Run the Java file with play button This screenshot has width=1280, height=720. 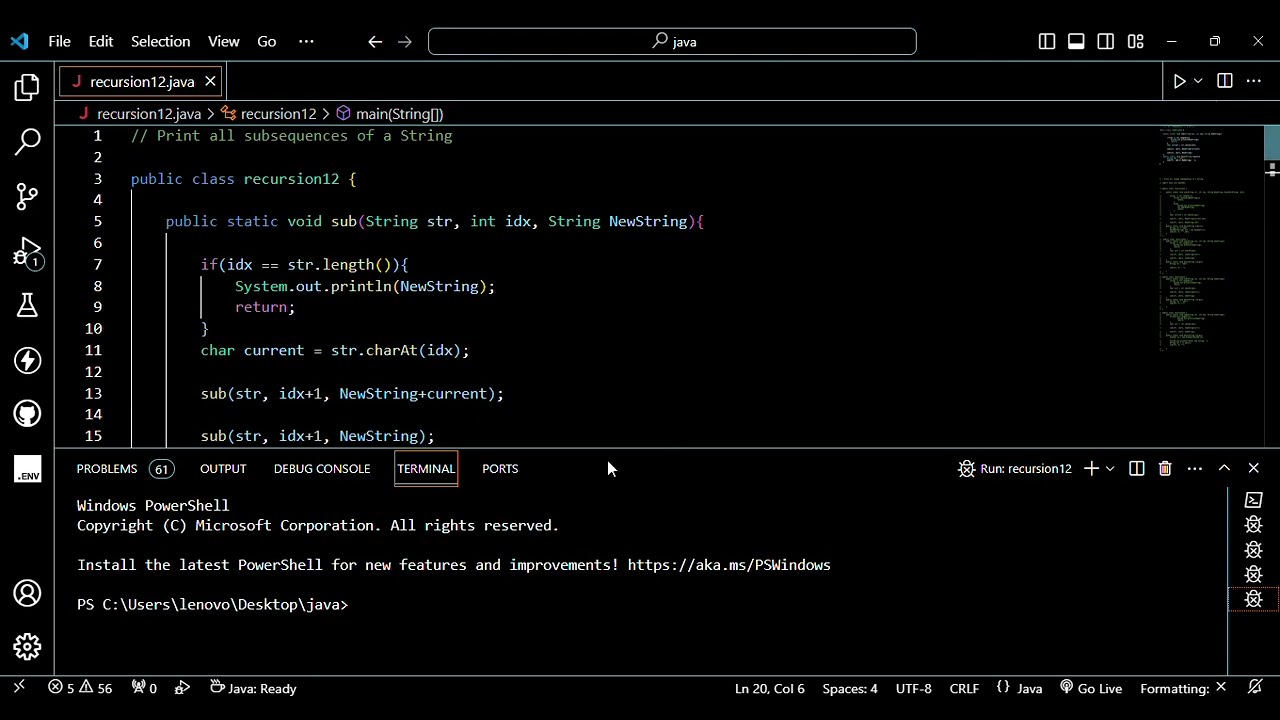(1179, 81)
